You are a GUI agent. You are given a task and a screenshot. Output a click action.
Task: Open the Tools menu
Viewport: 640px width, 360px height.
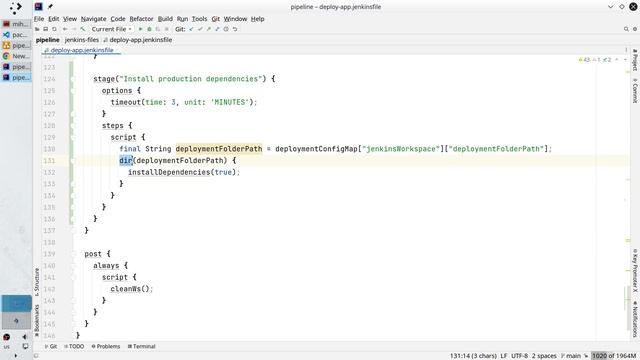pyautogui.click(x=200, y=19)
